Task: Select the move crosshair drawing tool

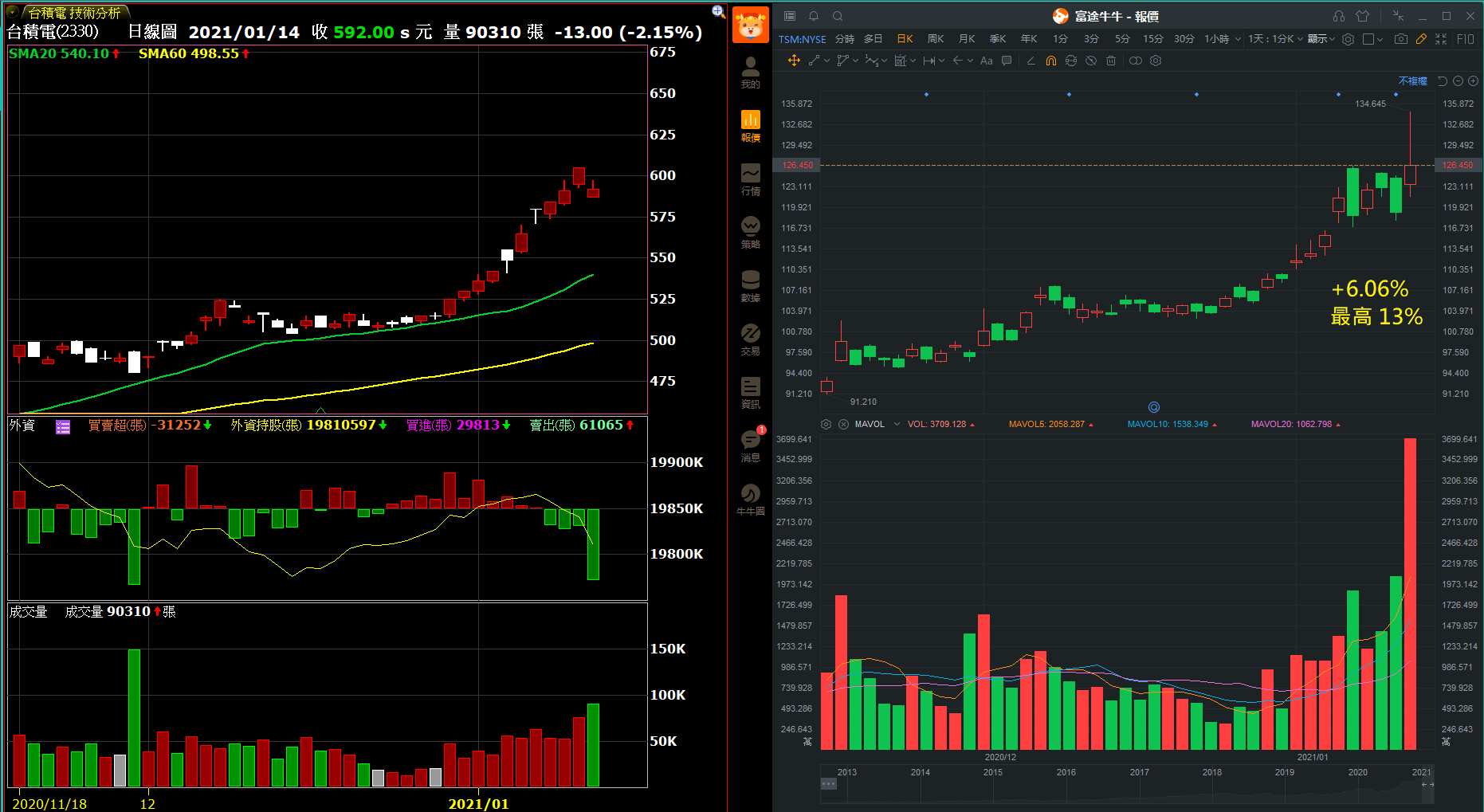Action: pyautogui.click(x=794, y=61)
